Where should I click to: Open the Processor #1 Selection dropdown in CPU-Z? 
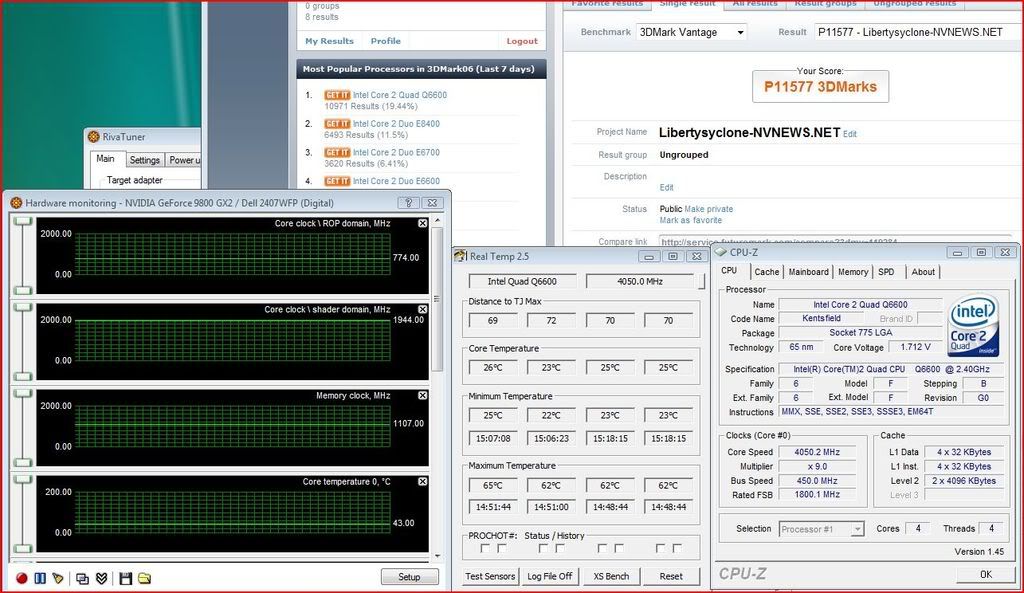pos(822,529)
